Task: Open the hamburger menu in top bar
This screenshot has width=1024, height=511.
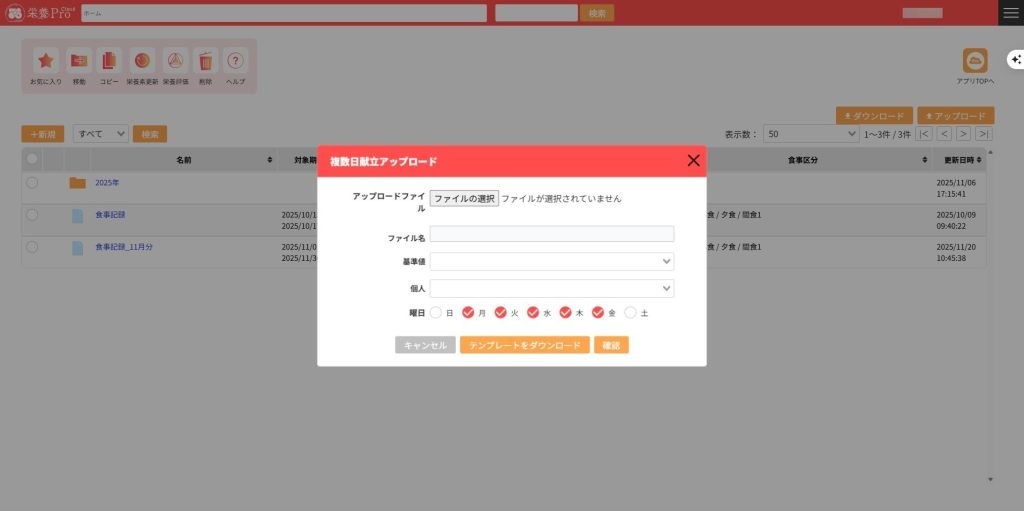Action: click(x=1010, y=12)
